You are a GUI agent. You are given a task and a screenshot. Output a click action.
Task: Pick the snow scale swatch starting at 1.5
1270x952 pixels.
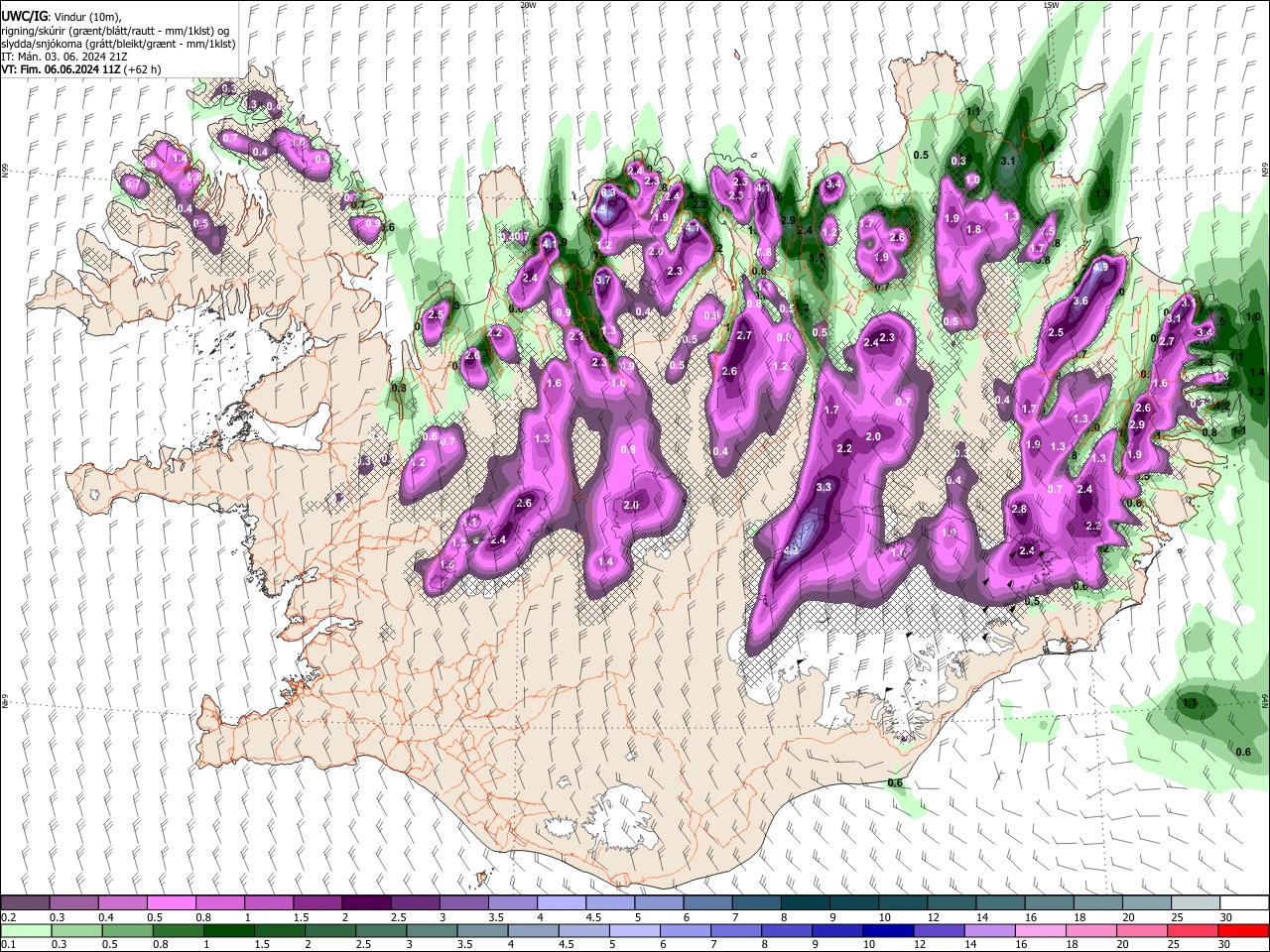tap(317, 903)
